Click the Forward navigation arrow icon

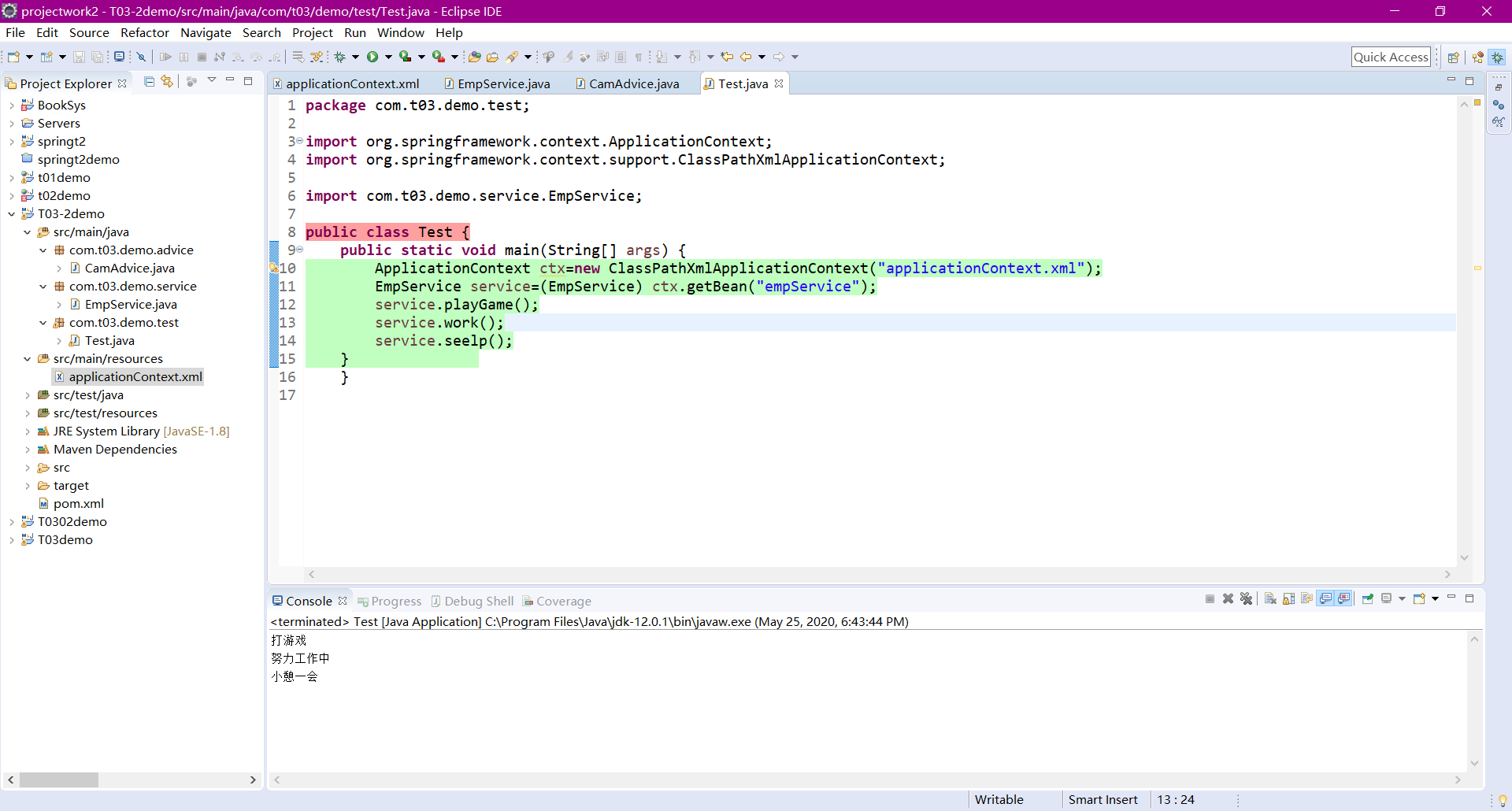[778, 57]
